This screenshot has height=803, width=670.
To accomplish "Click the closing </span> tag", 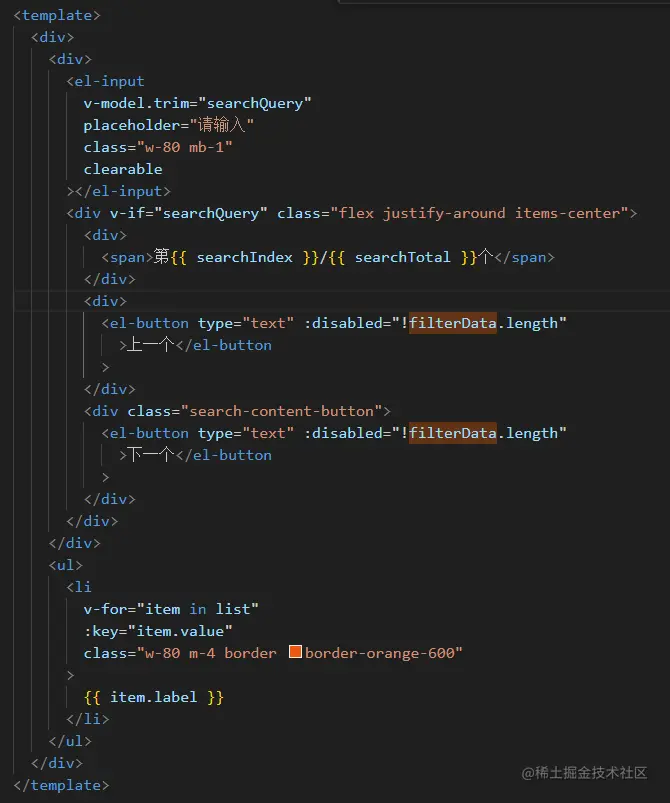I will (525, 257).
